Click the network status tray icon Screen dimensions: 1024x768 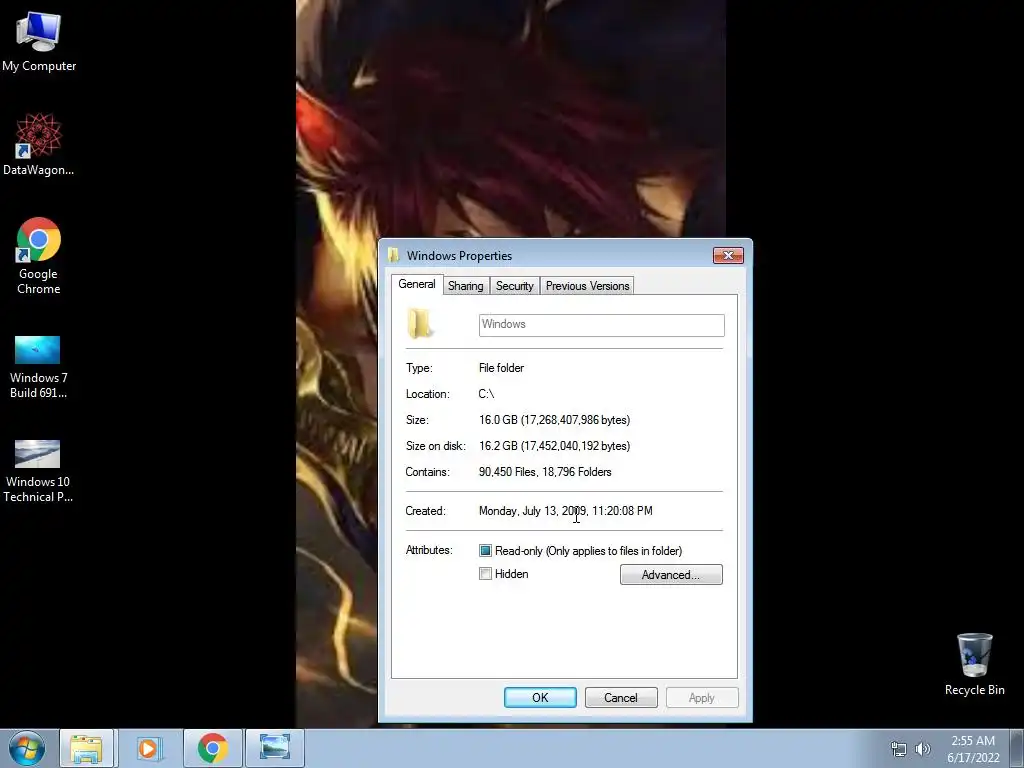pos(899,750)
